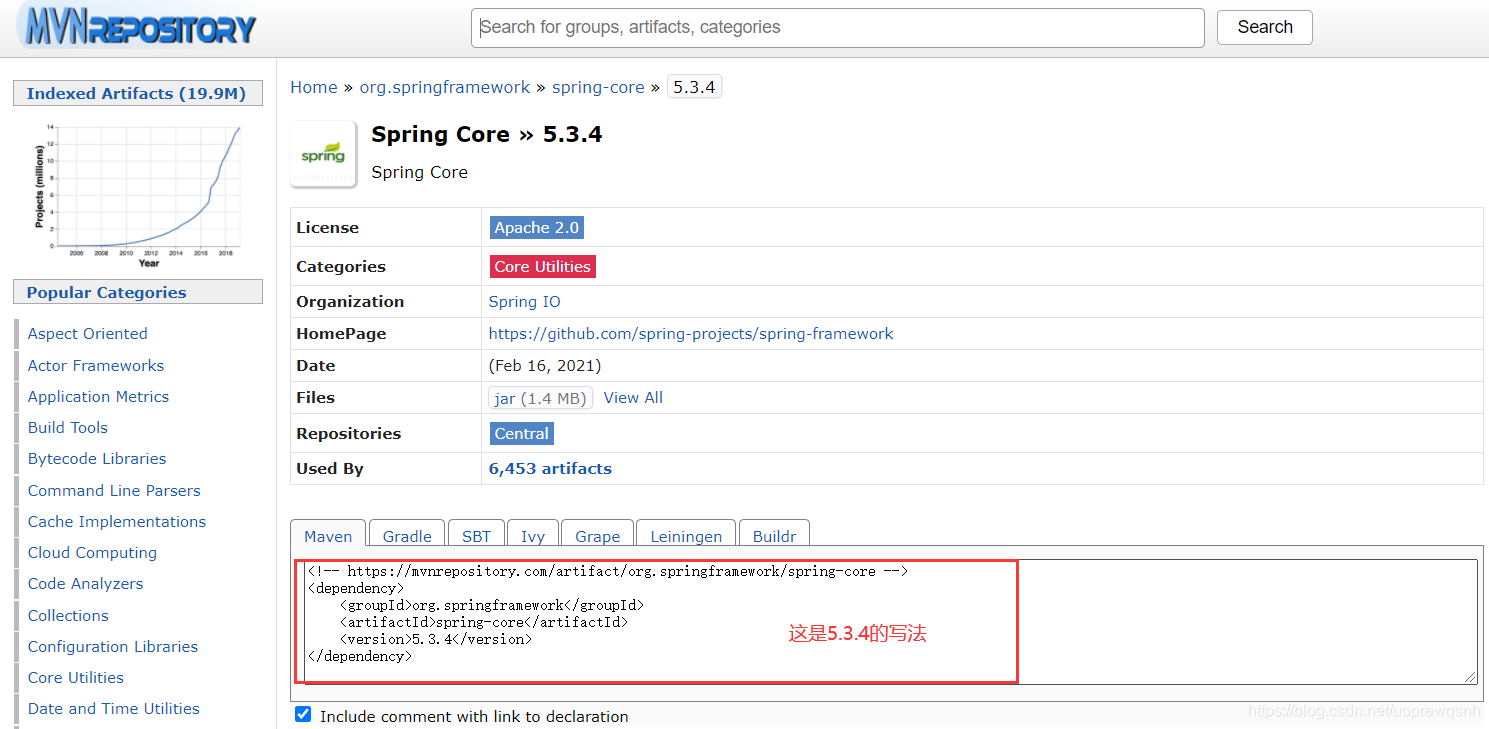
Task: Select the Maven tab
Action: click(x=328, y=536)
